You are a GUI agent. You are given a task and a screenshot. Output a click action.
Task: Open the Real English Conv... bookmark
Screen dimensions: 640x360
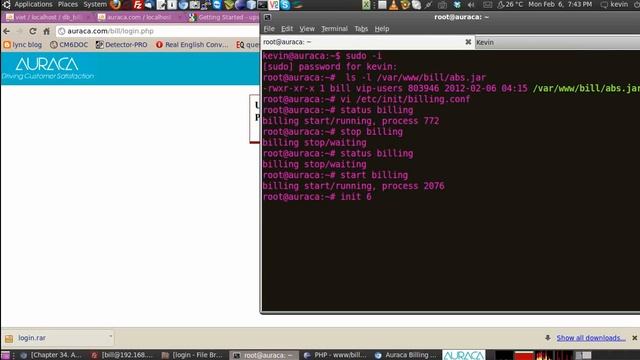click(x=192, y=45)
